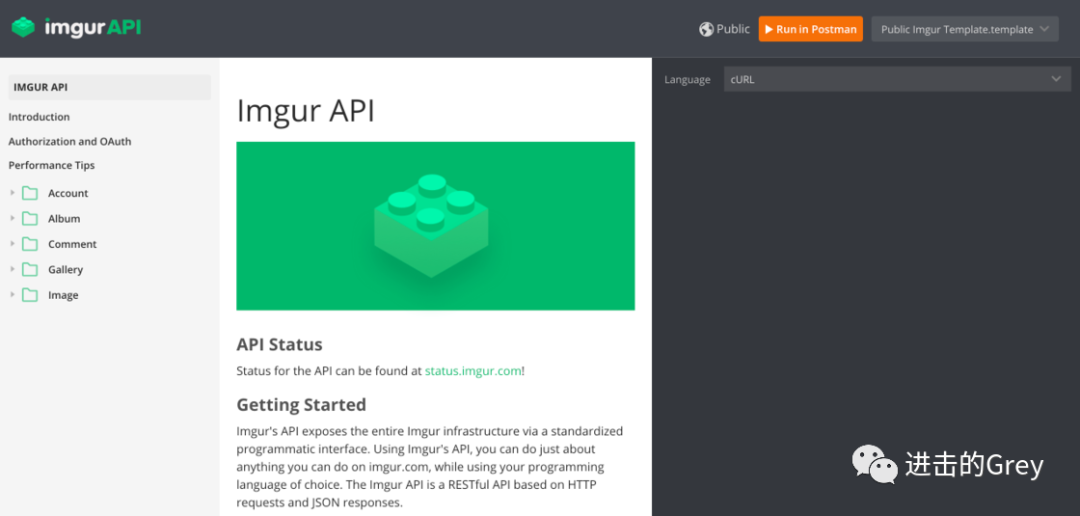Expand the Gallery tree arrow
Image resolution: width=1080 pixels, height=516 pixels.
[x=12, y=269]
